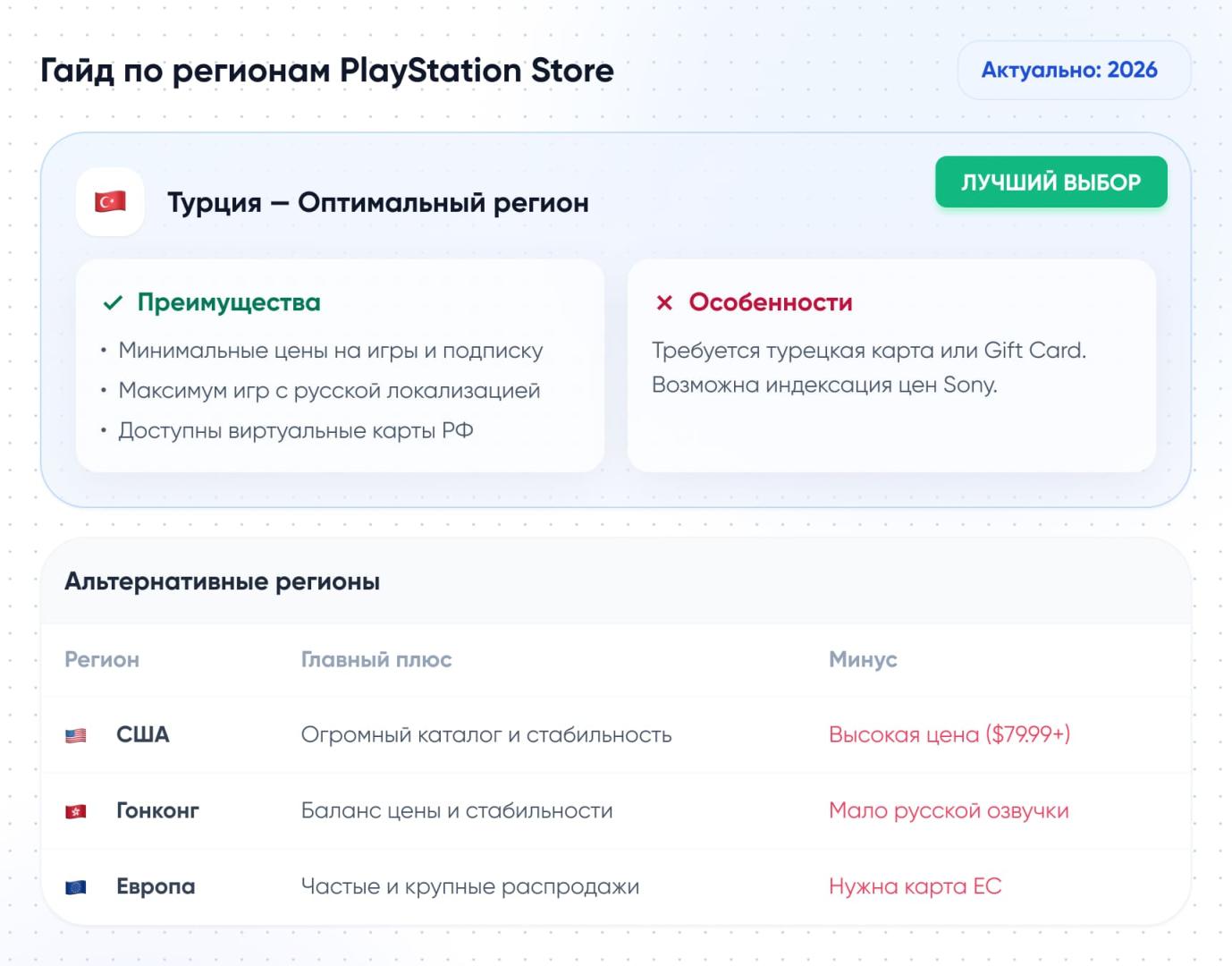Click the Нужна карта ЕС red text
The width and height of the screenshot is (1232, 966).
pyautogui.click(x=915, y=886)
